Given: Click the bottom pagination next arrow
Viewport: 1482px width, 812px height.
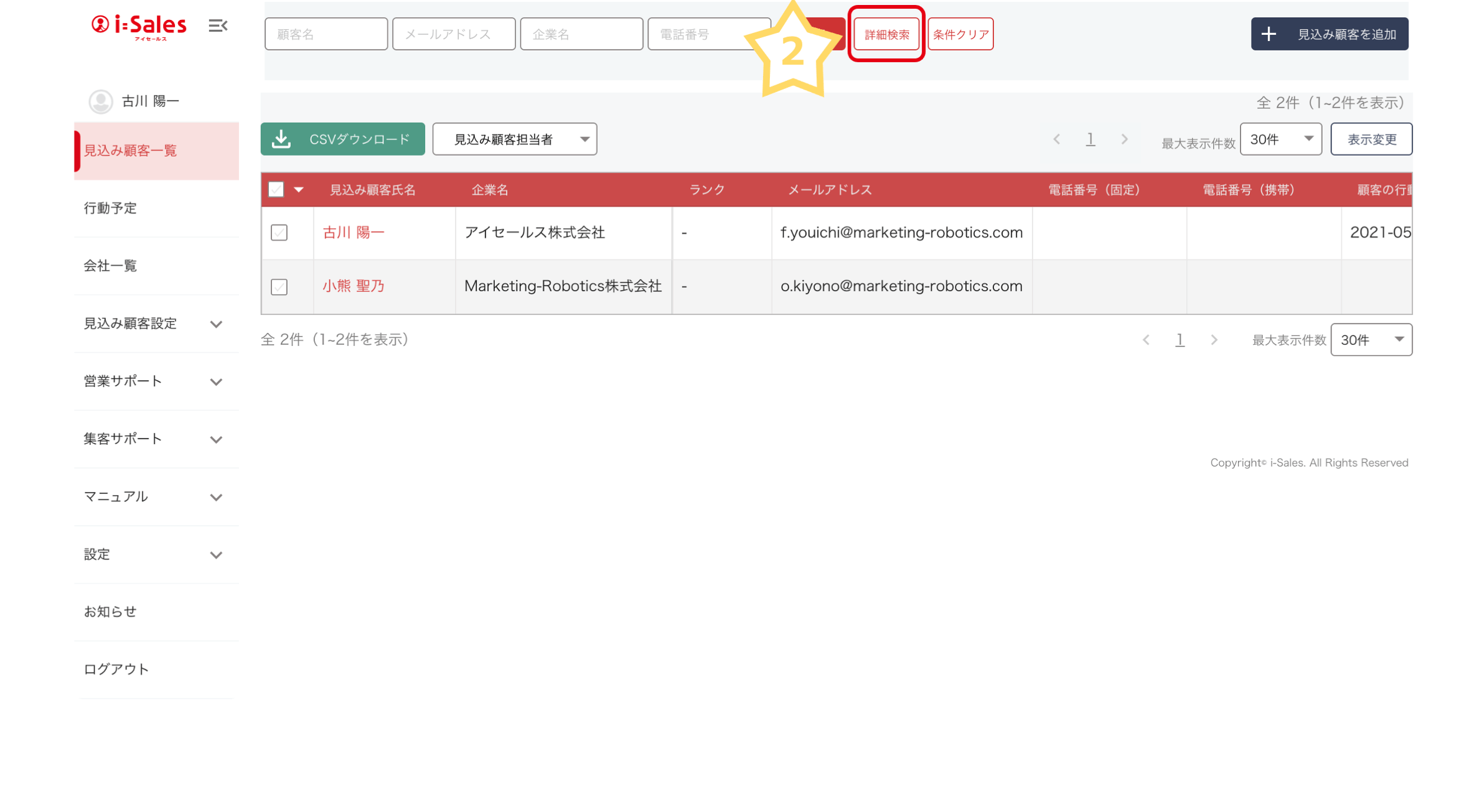Looking at the screenshot, I should click(1214, 340).
